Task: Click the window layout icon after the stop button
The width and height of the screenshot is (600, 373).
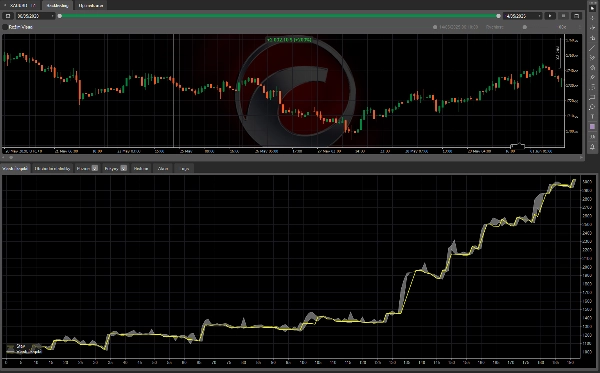Action: tap(576, 16)
